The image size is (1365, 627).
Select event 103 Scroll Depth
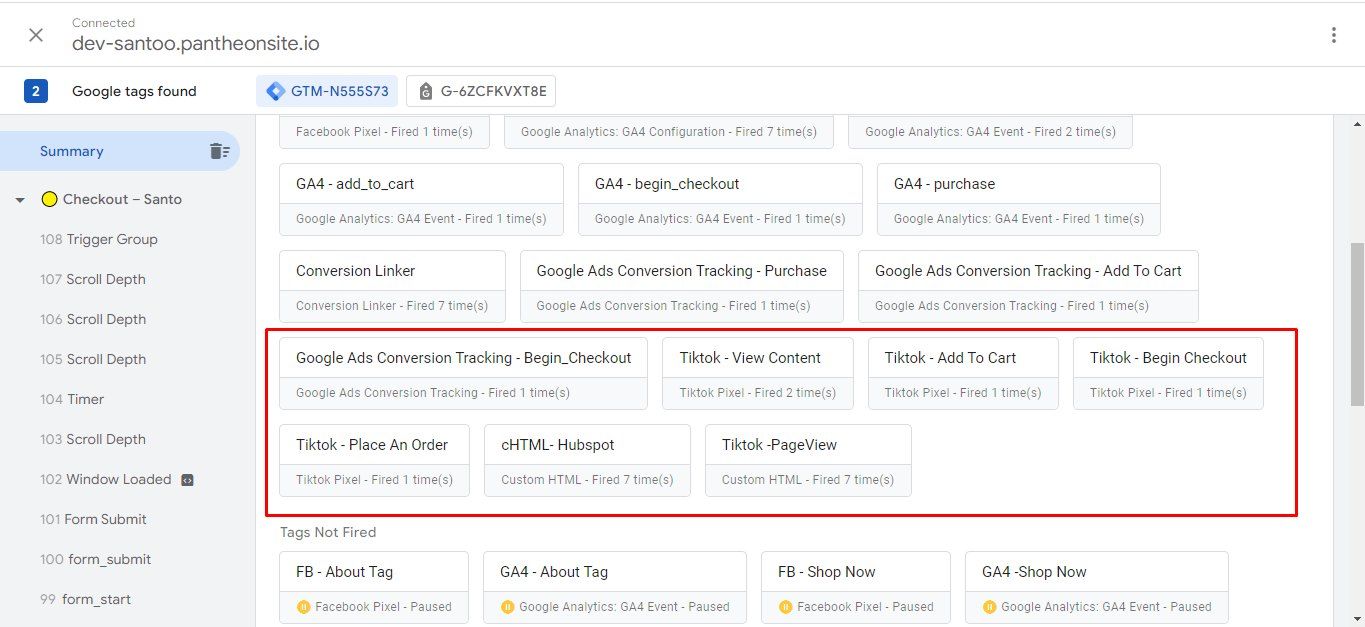coord(93,439)
